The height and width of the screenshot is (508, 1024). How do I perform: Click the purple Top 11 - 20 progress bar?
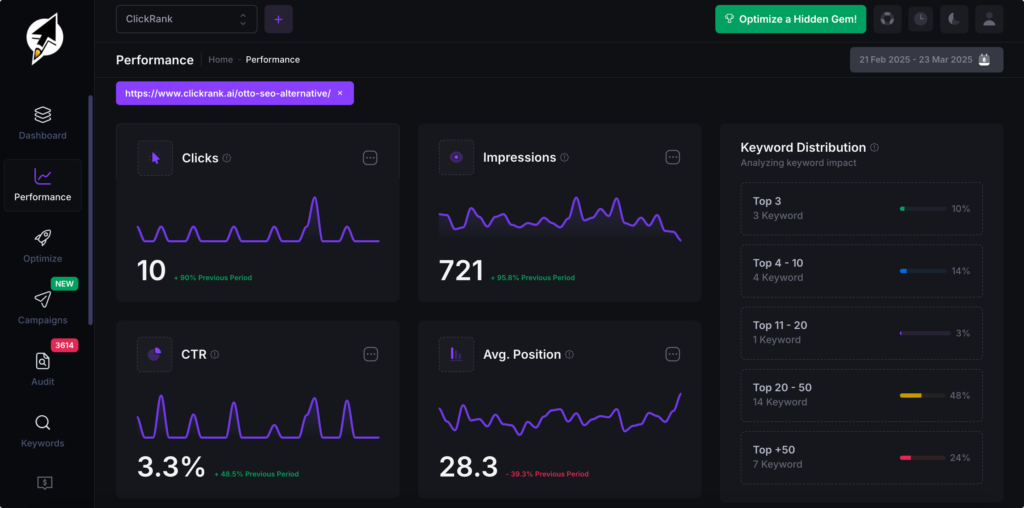pyautogui.click(x=925, y=333)
